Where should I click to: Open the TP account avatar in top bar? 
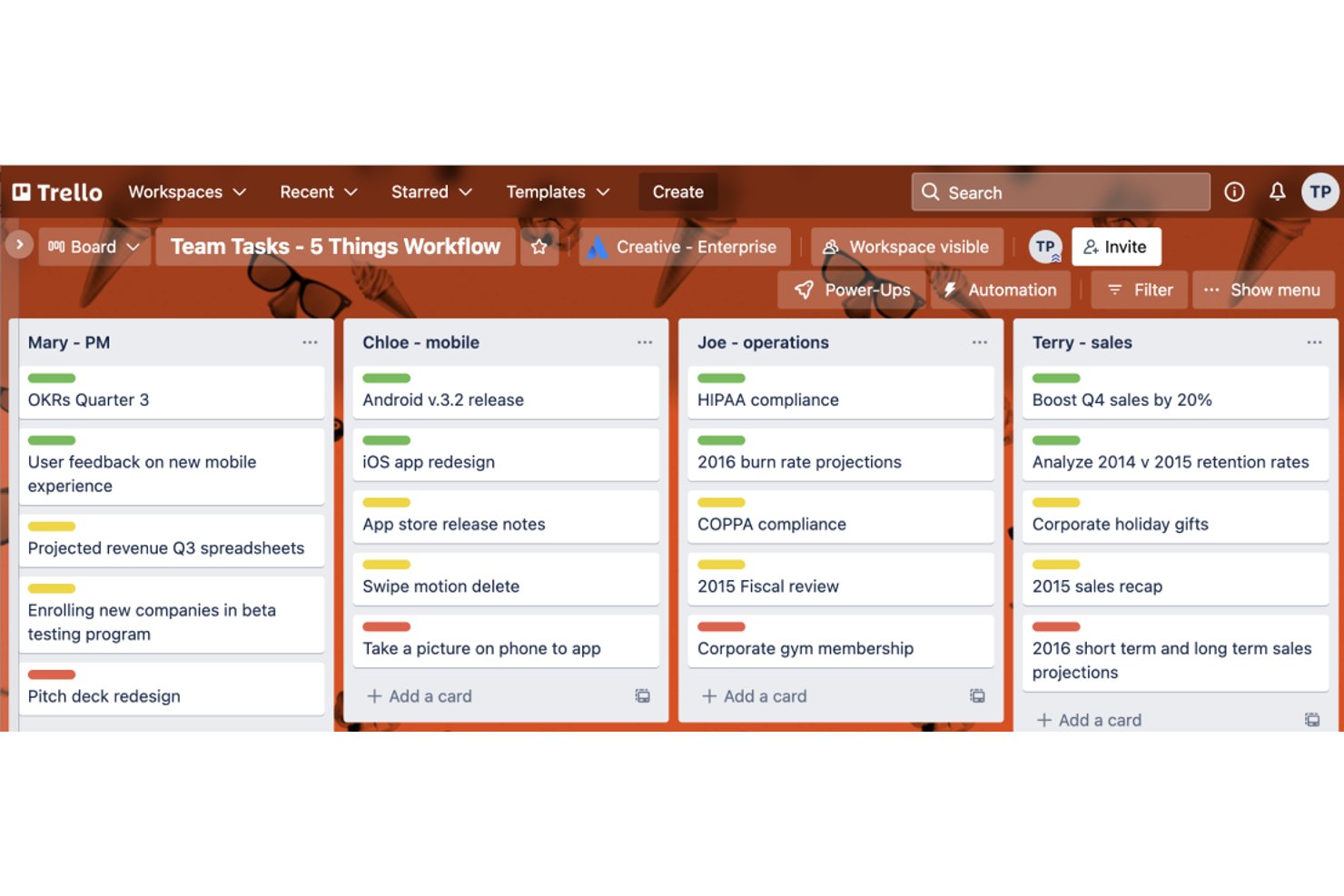coord(1320,192)
